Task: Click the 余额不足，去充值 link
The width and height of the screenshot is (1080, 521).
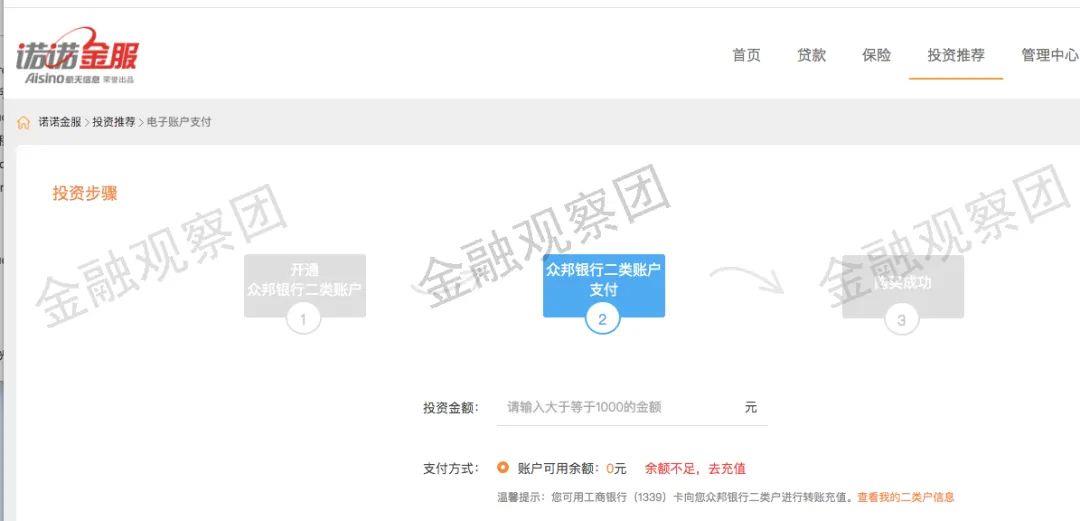Action: pos(695,469)
